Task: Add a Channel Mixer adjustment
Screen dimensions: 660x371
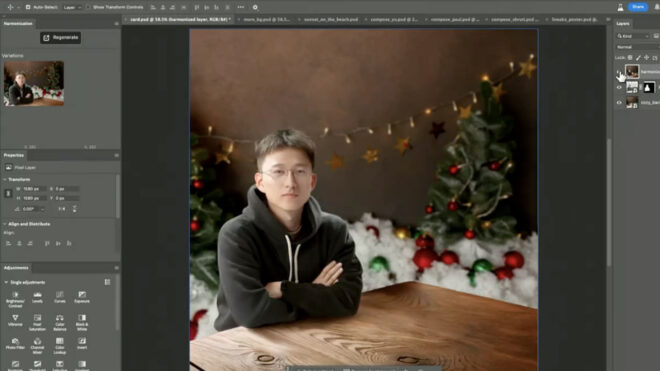Action: click(x=37, y=345)
